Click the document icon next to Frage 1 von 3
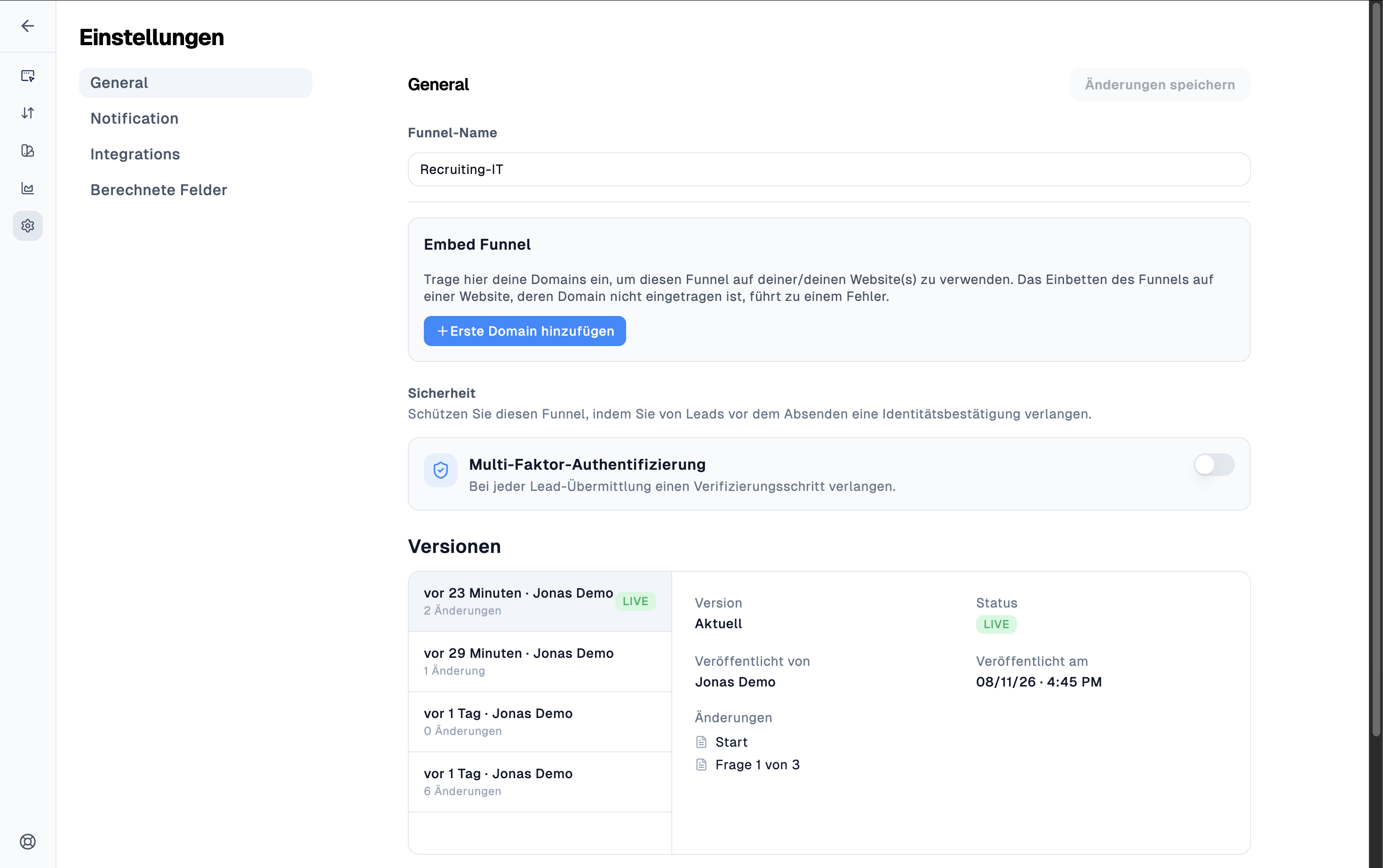The height and width of the screenshot is (868, 1383). click(x=701, y=765)
